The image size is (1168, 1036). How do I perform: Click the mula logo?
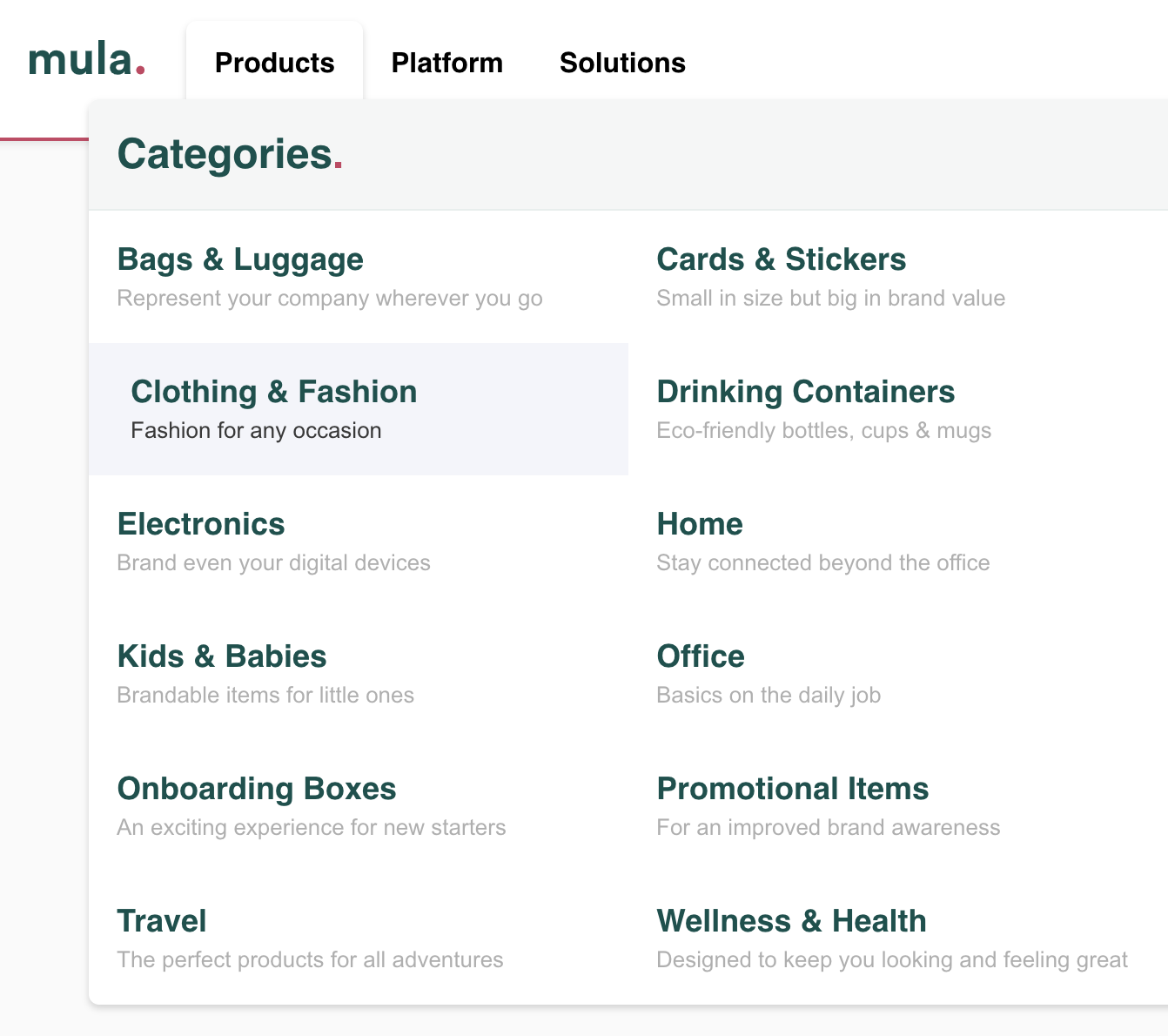[x=86, y=61]
